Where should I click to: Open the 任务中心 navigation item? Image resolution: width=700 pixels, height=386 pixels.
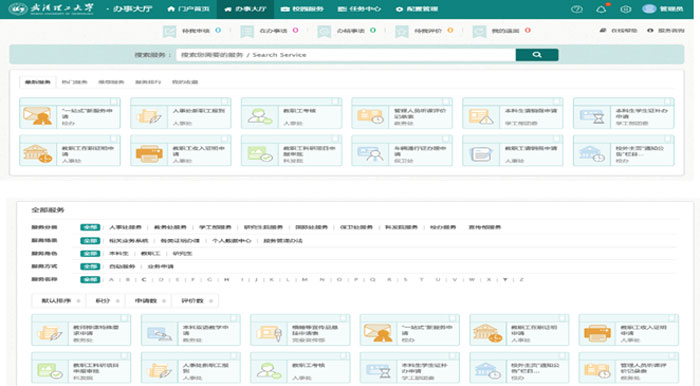pos(359,9)
